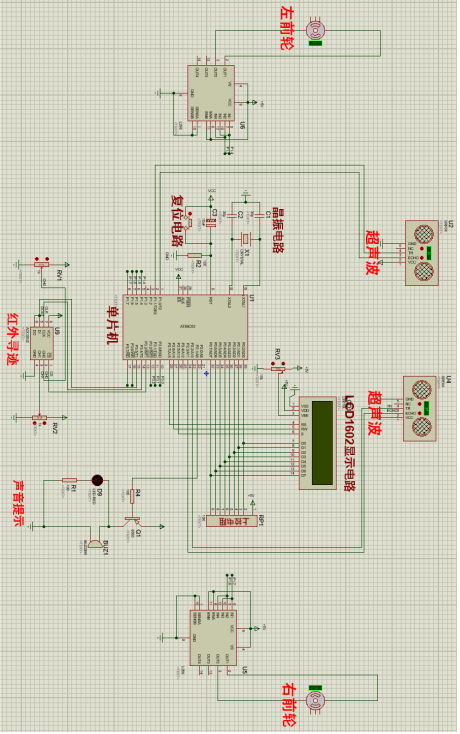Select the U4 ultrasonic sensor module
The height and width of the screenshot is (734, 460).
[x=420, y=408]
